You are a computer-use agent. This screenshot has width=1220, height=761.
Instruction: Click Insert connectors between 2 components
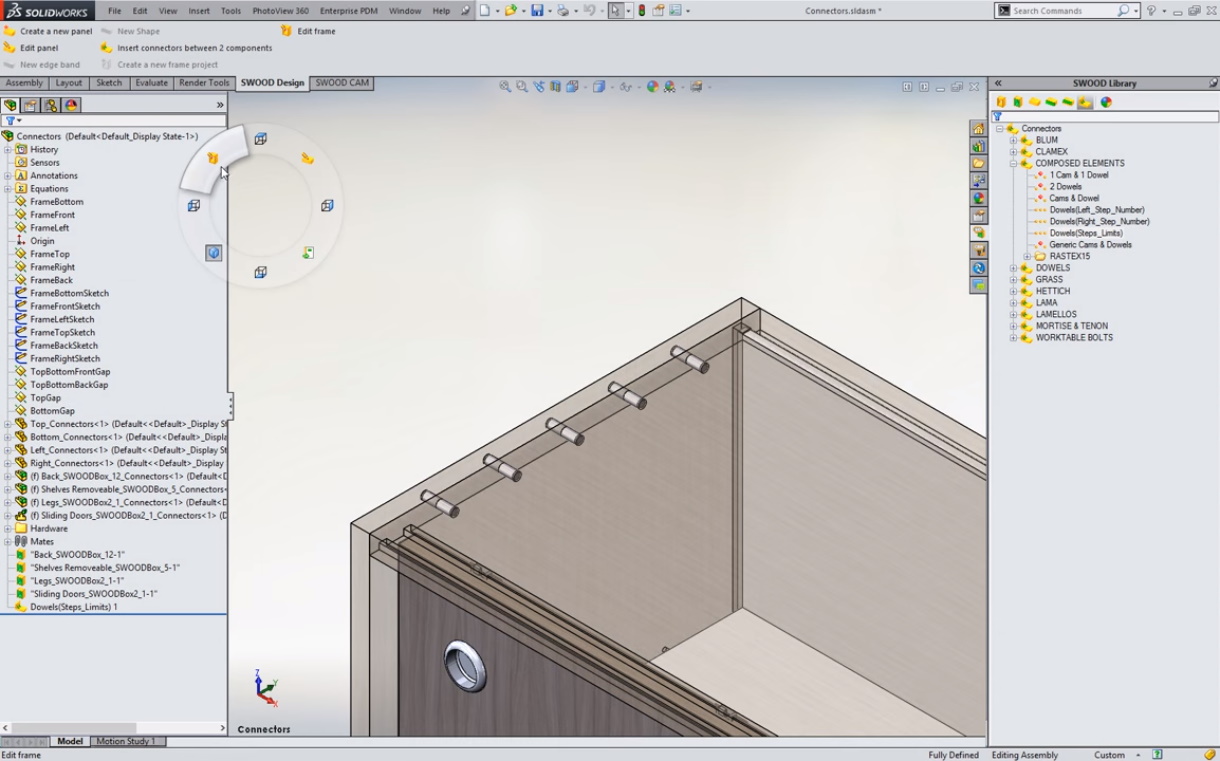(x=194, y=48)
